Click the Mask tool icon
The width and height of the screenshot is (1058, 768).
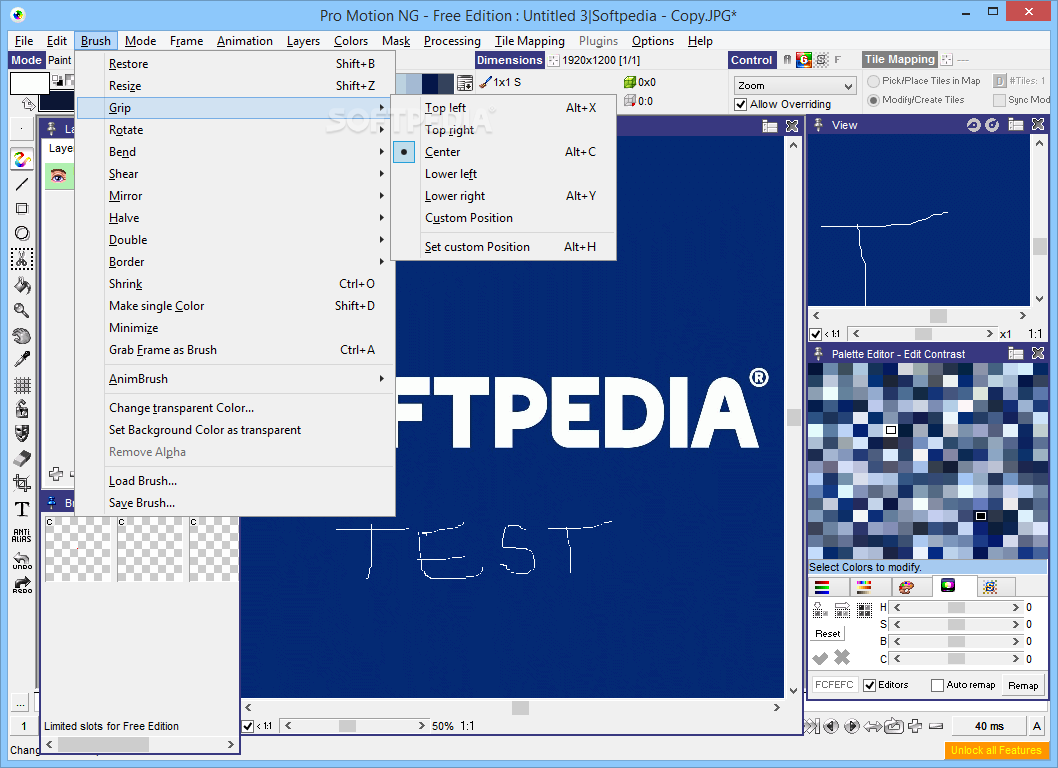[x=22, y=433]
